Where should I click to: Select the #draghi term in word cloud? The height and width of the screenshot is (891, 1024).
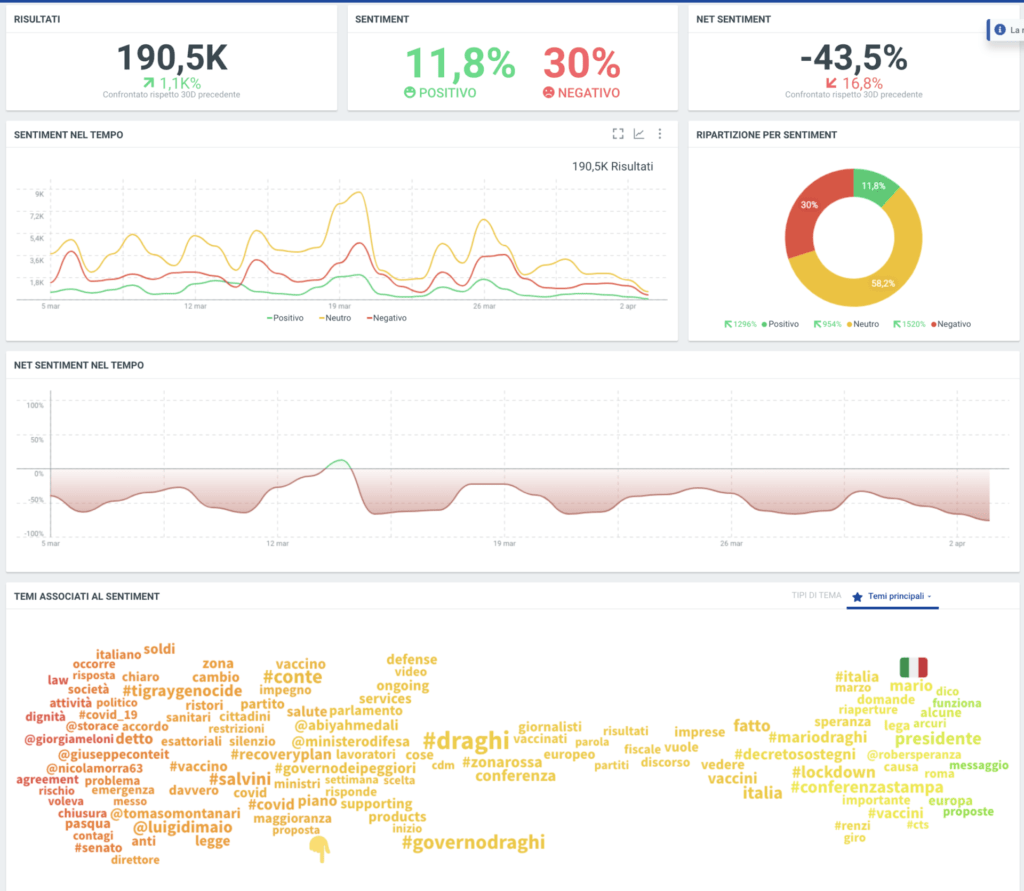(x=466, y=741)
